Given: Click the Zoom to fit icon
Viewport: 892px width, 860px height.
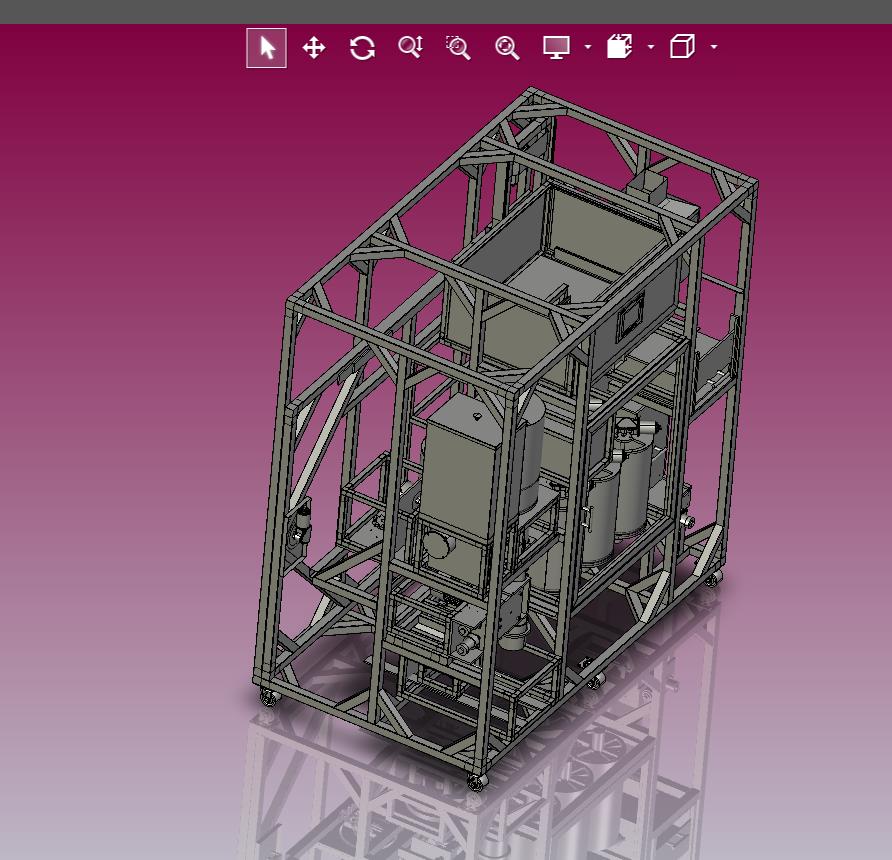Looking at the screenshot, I should point(507,48).
